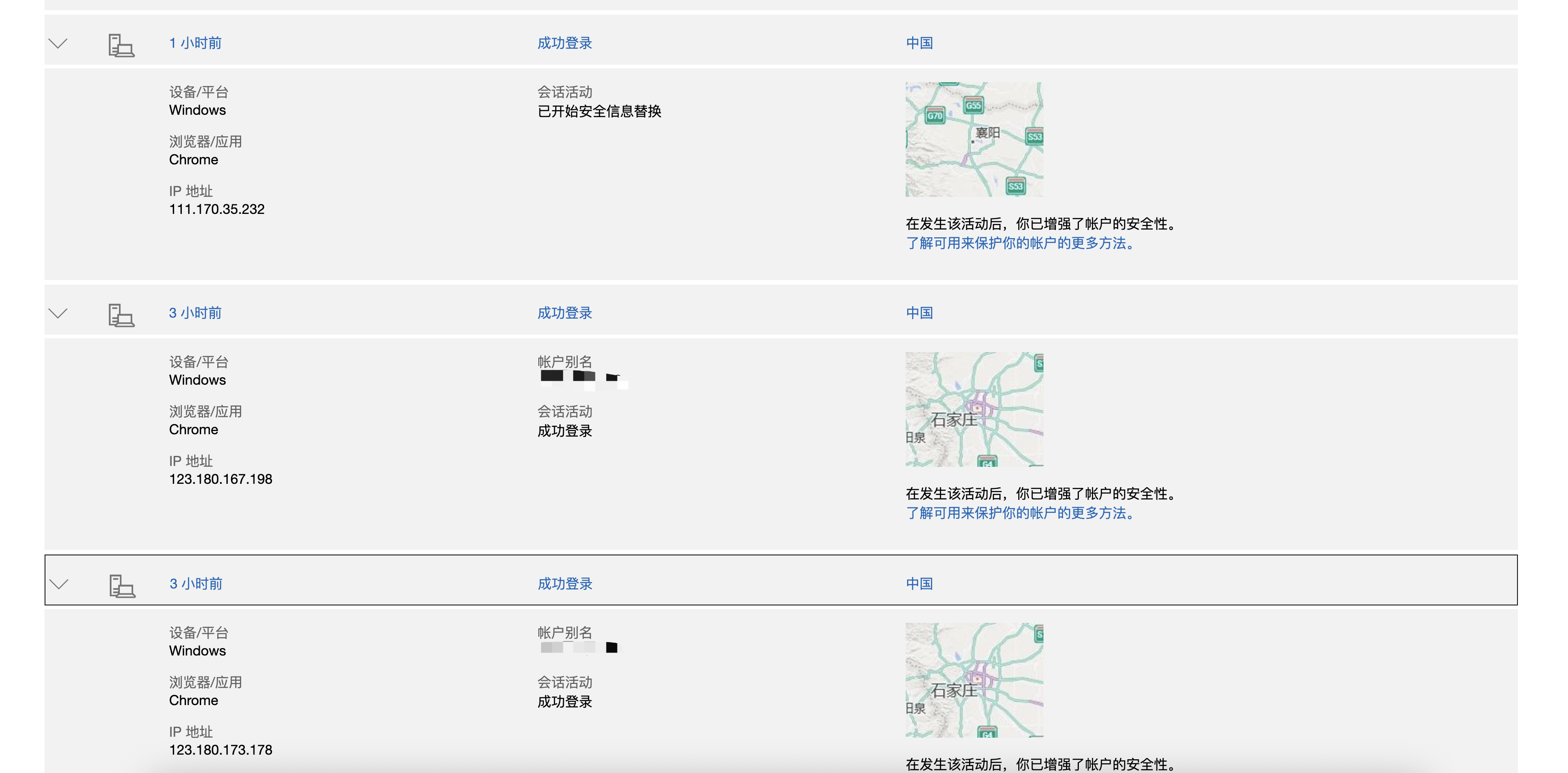The height and width of the screenshot is (773, 1568).
Task: Open the 襄阳 map thumbnail
Action: click(974, 139)
